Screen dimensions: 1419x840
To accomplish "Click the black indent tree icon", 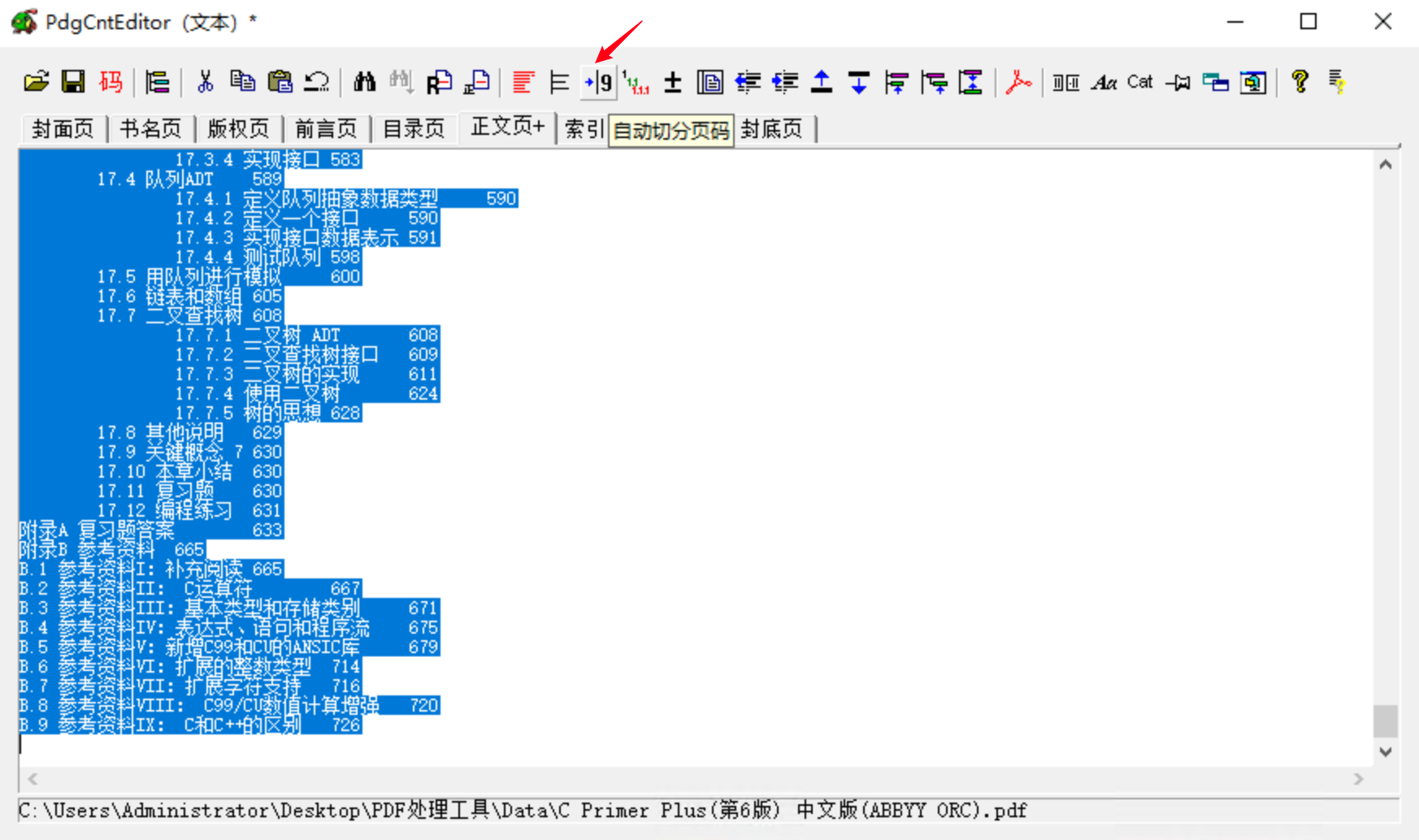I will 559,82.
